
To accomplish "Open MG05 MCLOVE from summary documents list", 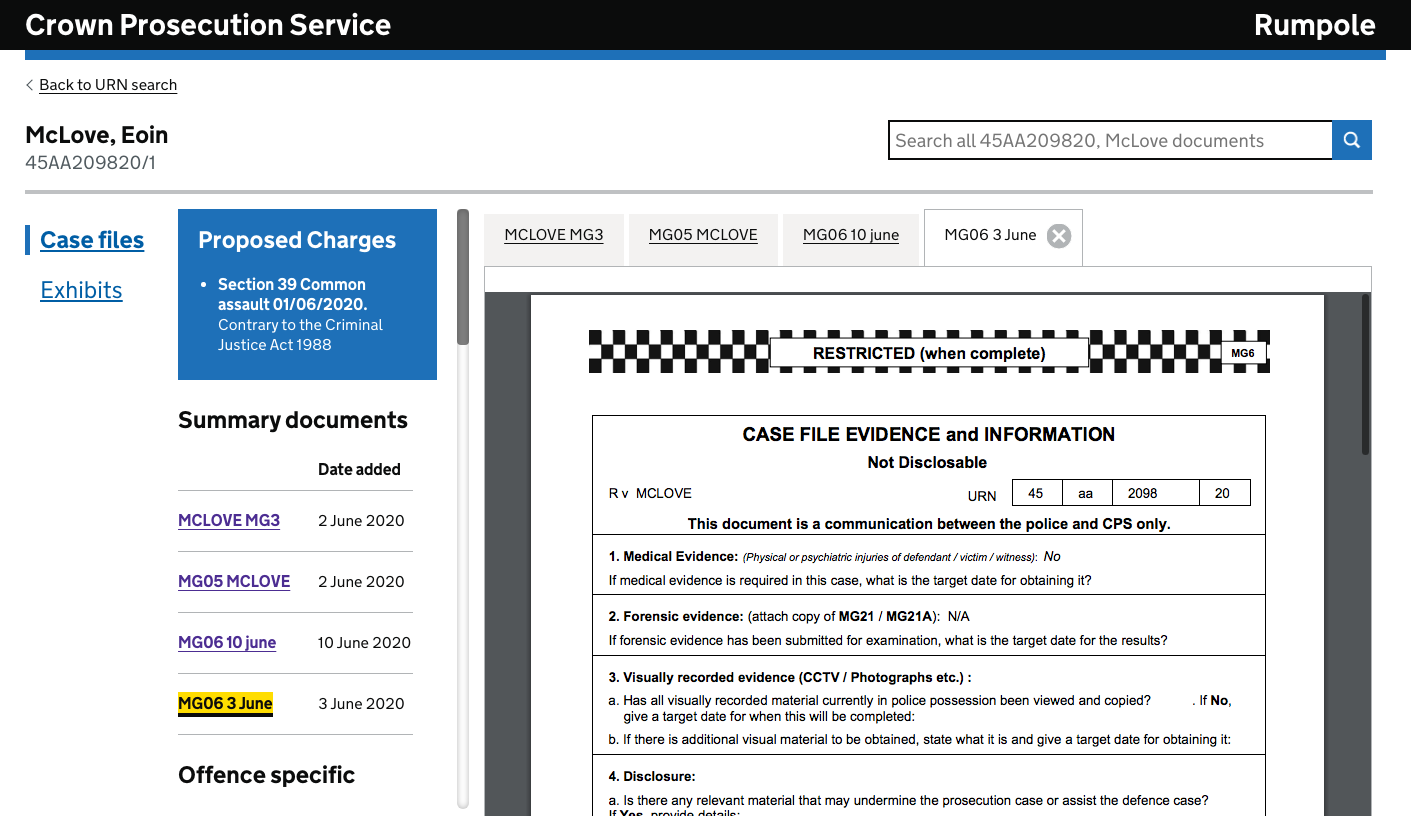I will (x=234, y=581).
